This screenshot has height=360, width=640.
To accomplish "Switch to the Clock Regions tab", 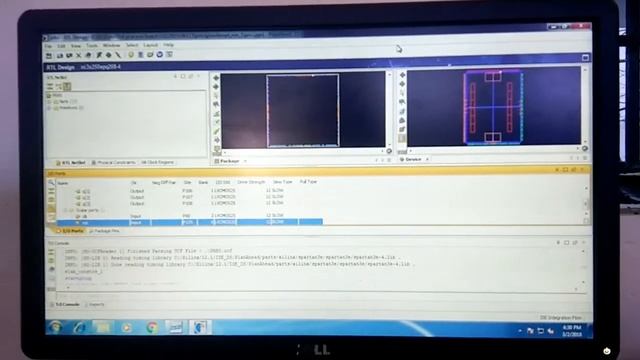I will click(x=158, y=162).
